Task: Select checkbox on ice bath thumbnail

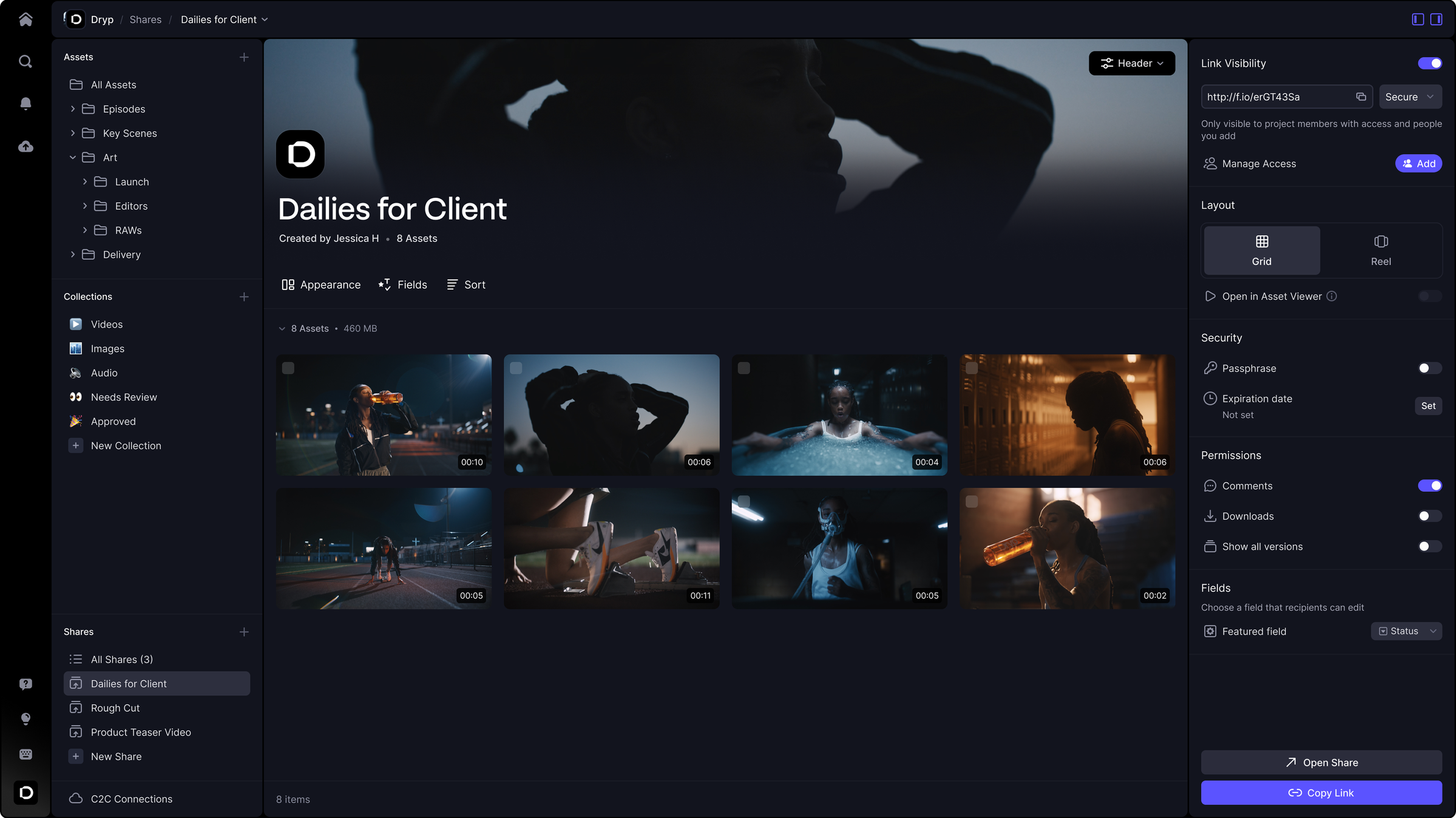Action: tap(744, 368)
